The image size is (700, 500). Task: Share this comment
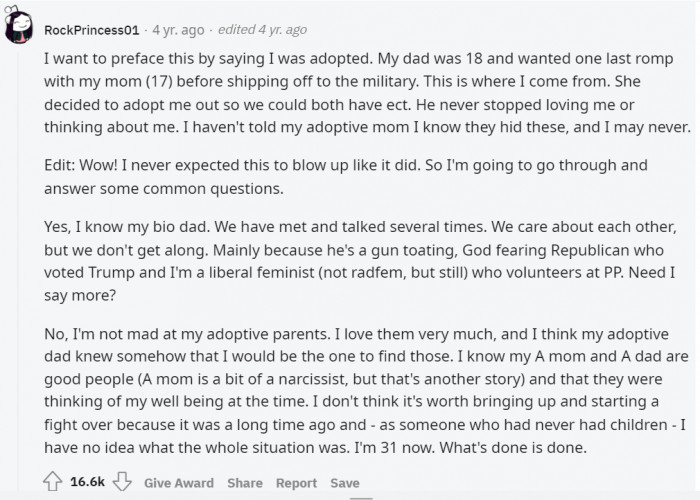245,483
